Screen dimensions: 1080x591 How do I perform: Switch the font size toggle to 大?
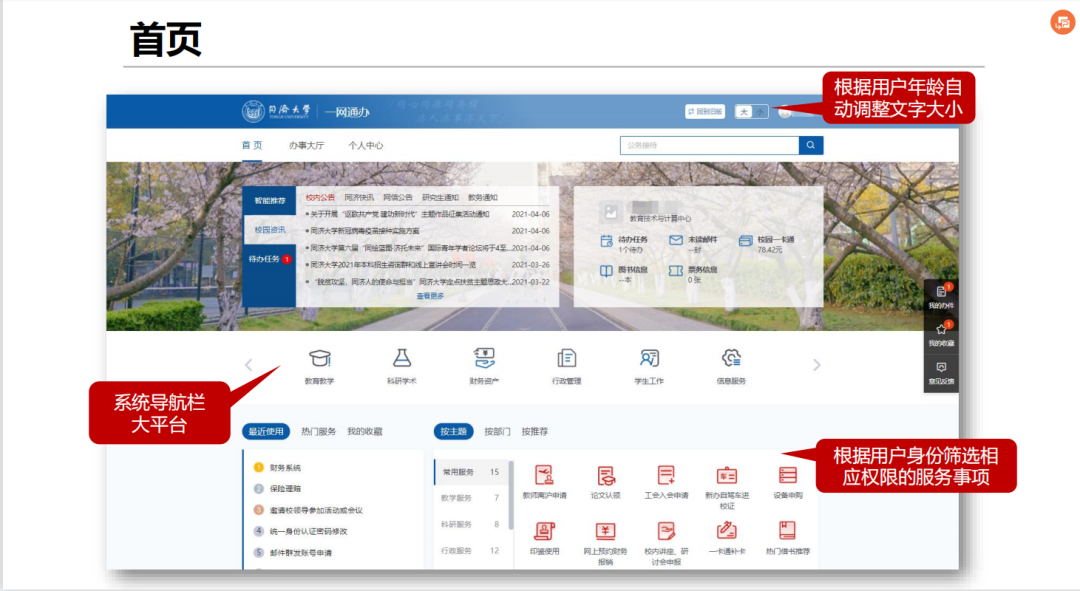[744, 112]
